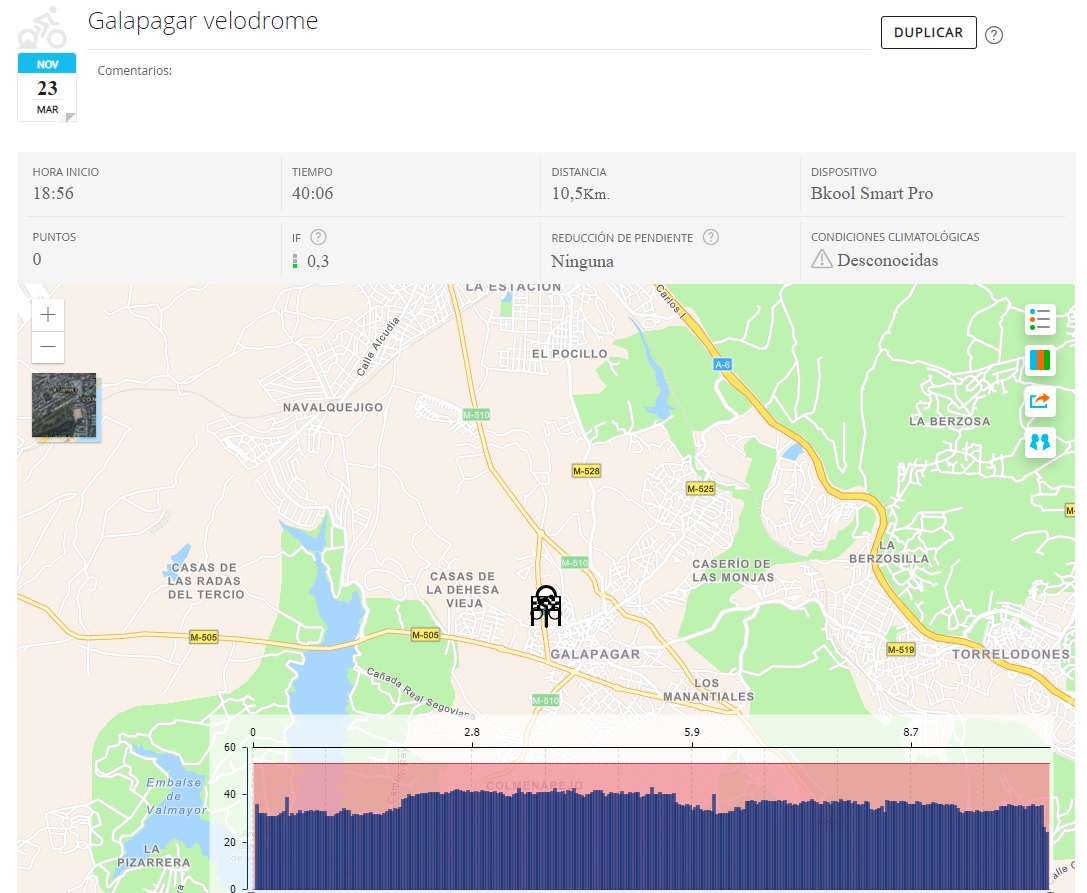Click the M-519 road badge
This screenshot has width=1087, height=893.
coord(901,650)
